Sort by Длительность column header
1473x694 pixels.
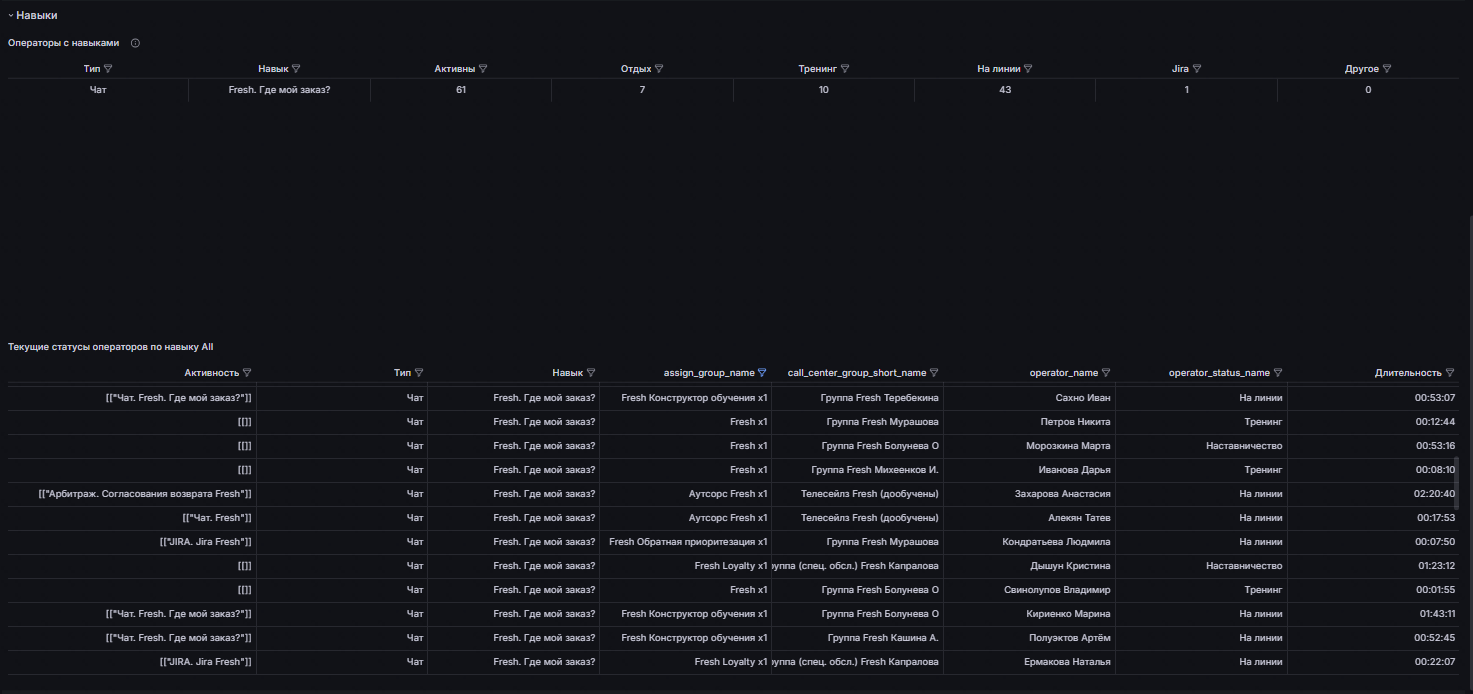[1408, 373]
